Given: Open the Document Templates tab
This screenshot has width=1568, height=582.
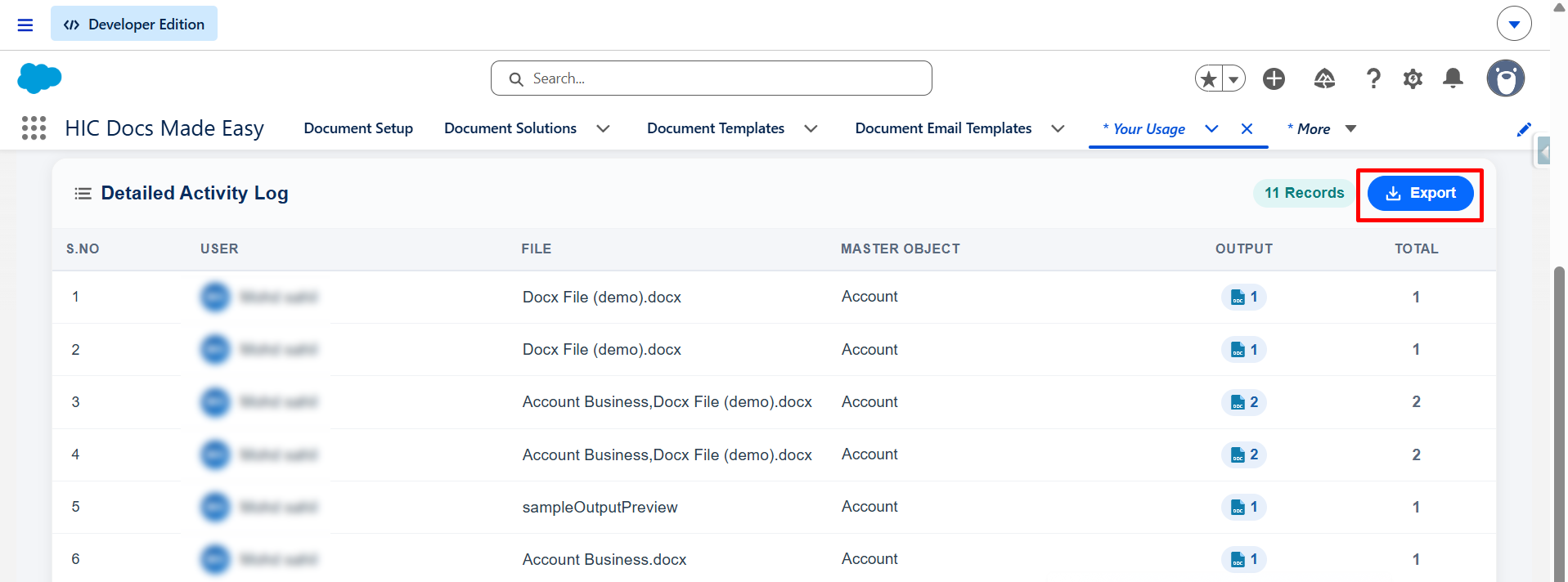Looking at the screenshot, I should pos(716,128).
